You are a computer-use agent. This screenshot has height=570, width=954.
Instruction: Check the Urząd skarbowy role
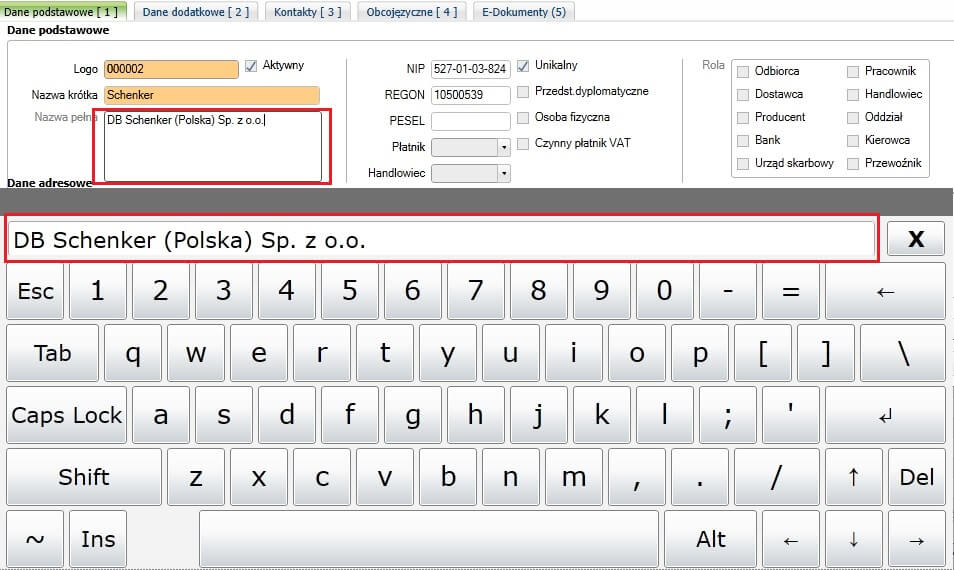pos(742,164)
